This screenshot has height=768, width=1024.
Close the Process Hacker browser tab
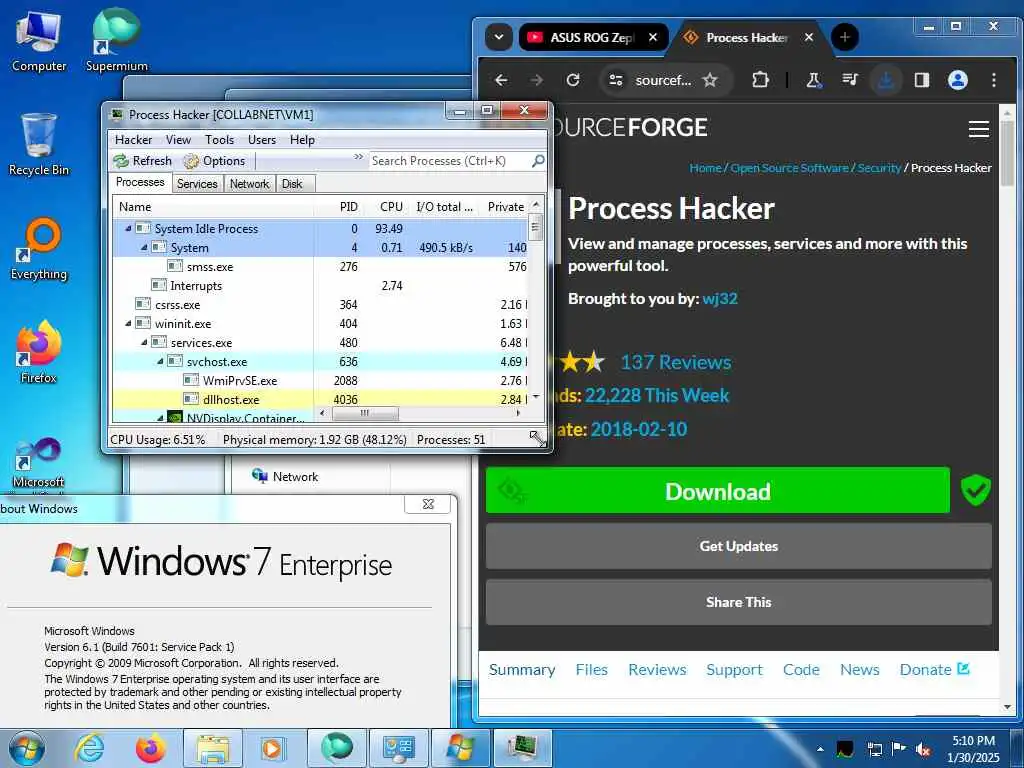pyautogui.click(x=809, y=37)
